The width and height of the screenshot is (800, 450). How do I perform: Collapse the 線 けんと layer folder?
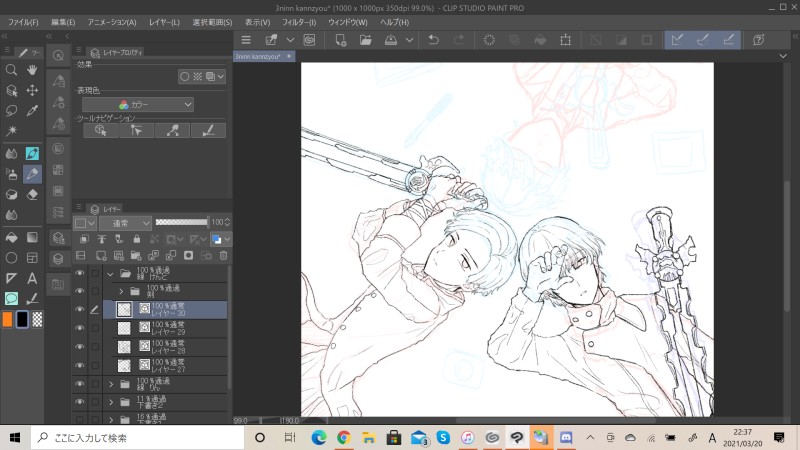(x=110, y=274)
